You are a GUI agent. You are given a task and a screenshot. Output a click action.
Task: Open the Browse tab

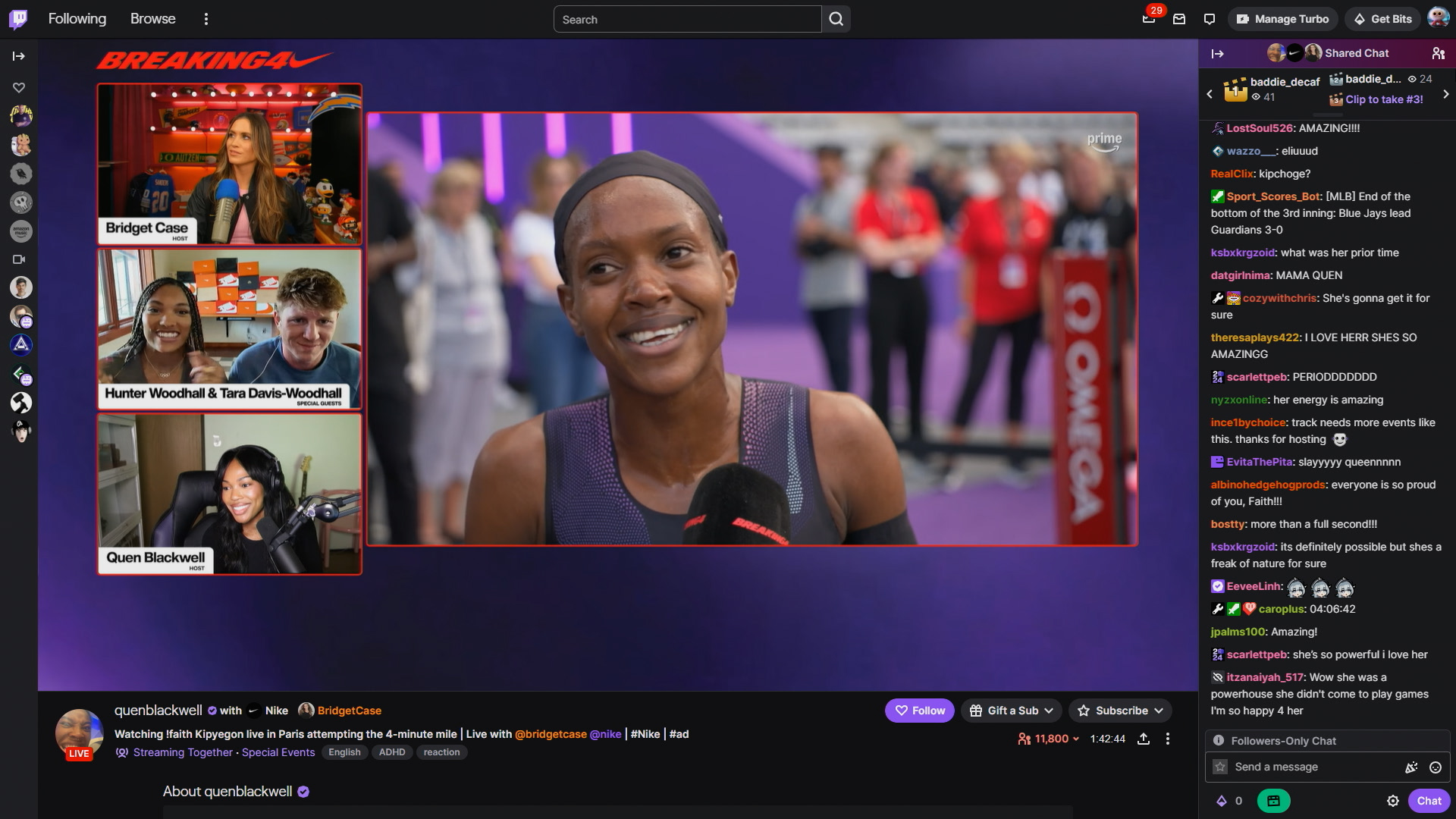pyautogui.click(x=152, y=19)
